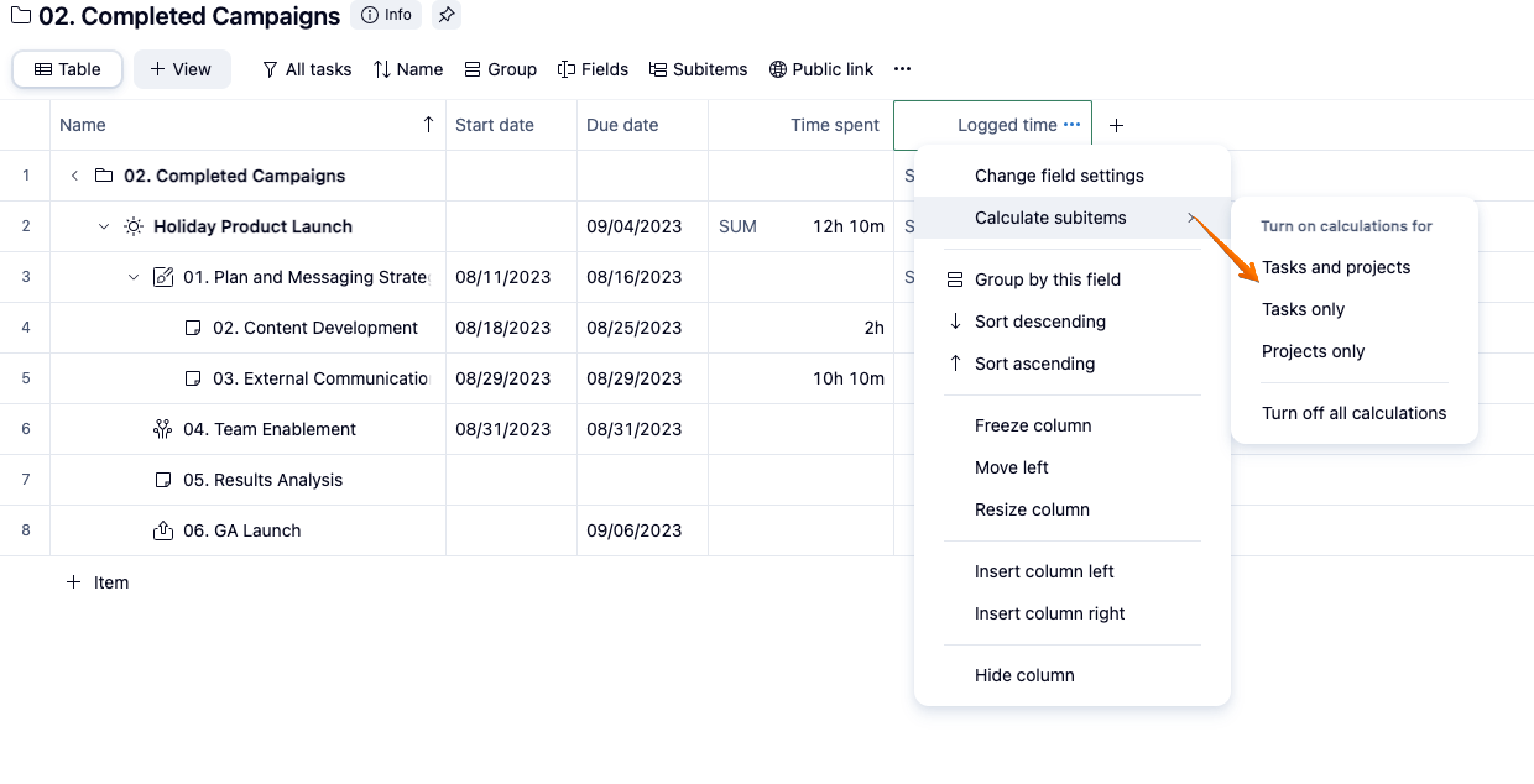Click the Name column sort arrow

(428, 125)
